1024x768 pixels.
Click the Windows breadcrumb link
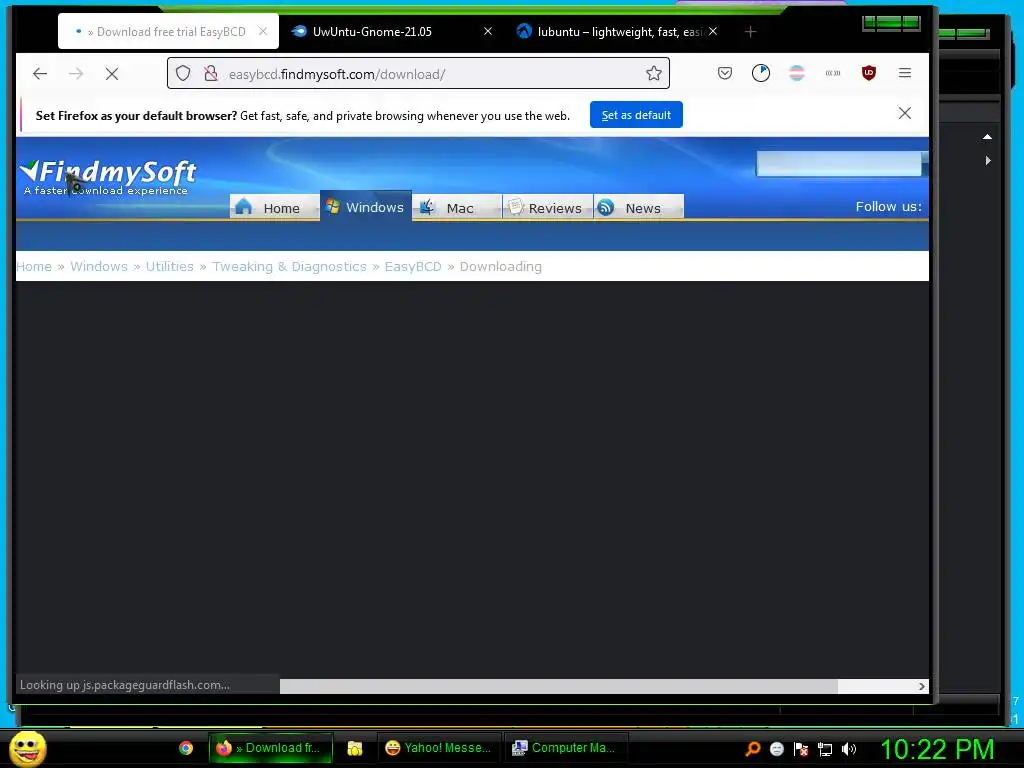99,266
